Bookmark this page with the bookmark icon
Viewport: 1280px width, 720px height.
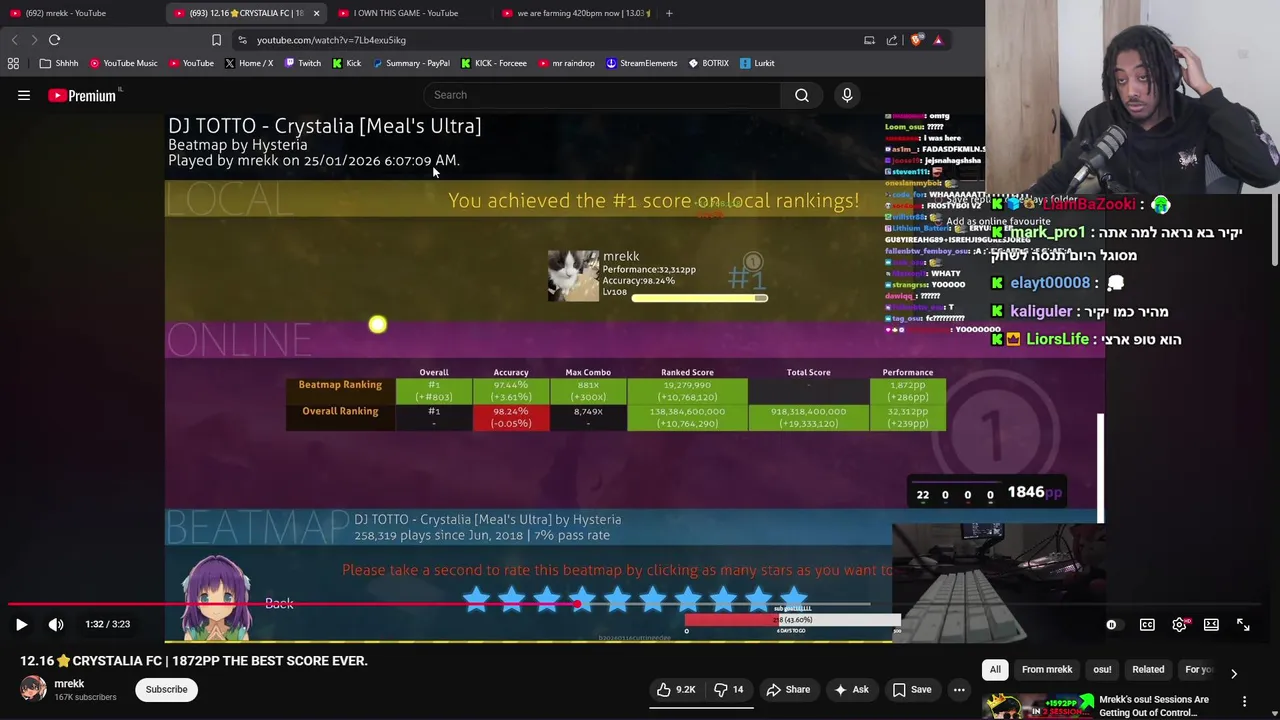(216, 40)
